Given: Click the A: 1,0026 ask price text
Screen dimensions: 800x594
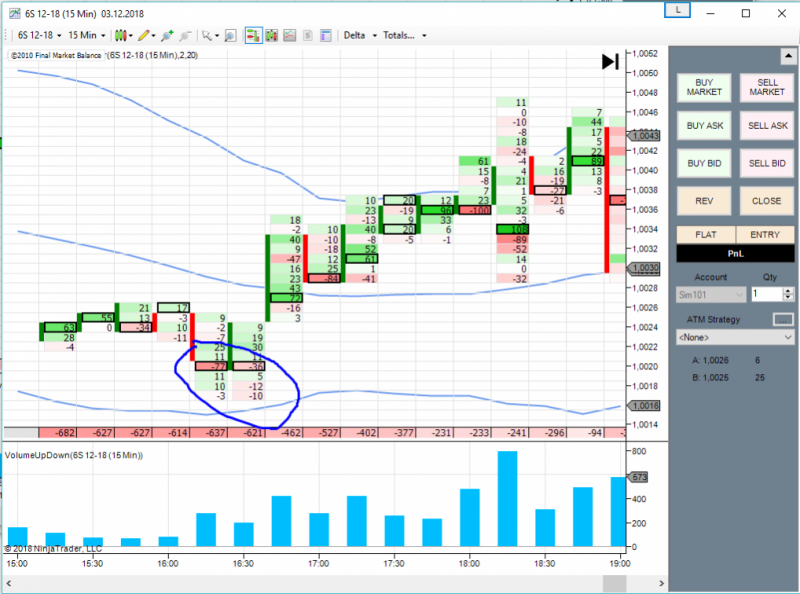Looking at the screenshot, I should pyautogui.click(x=710, y=360).
